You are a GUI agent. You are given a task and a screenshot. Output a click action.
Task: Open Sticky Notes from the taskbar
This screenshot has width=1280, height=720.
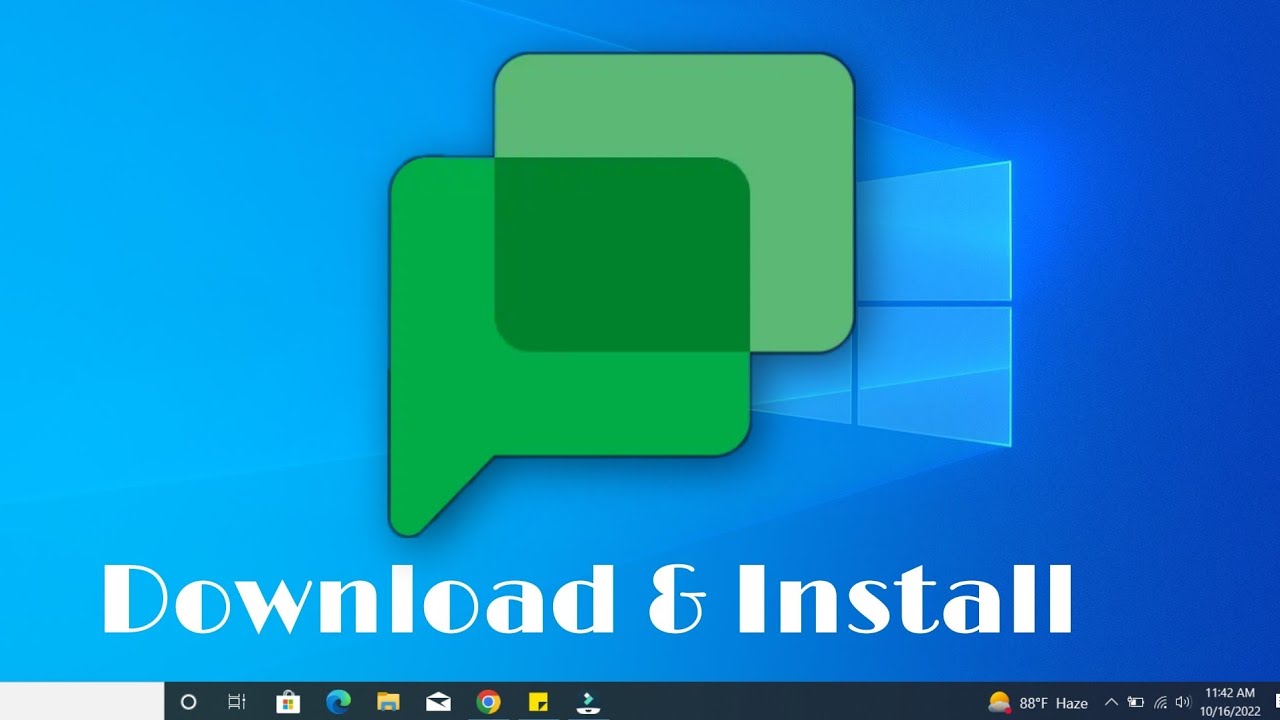[538, 703]
